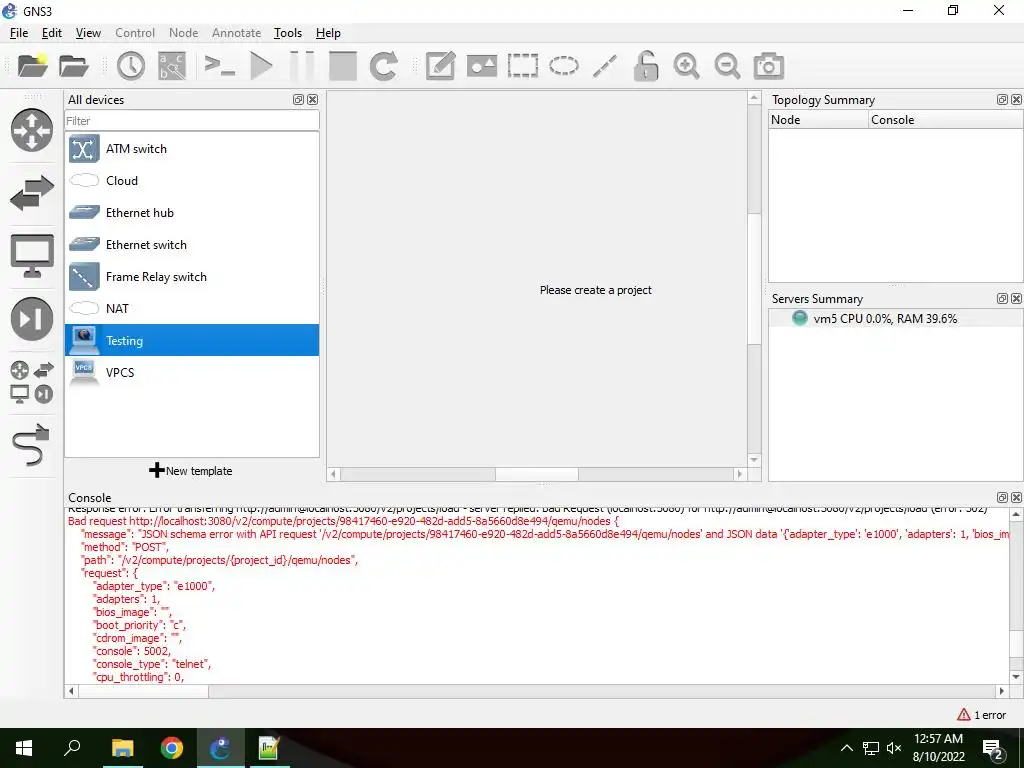Open console to all devices icon
Image resolution: width=1024 pixels, height=768 pixels.
(x=219, y=65)
